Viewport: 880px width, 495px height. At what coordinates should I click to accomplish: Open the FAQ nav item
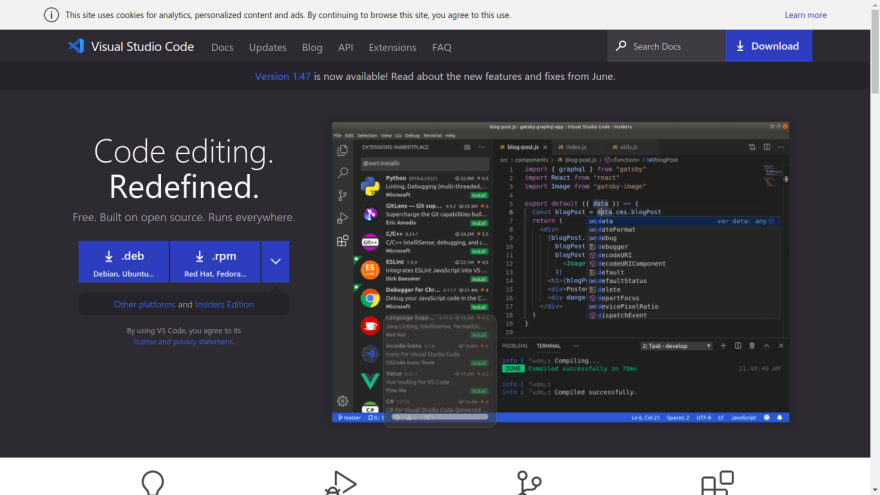tap(442, 47)
